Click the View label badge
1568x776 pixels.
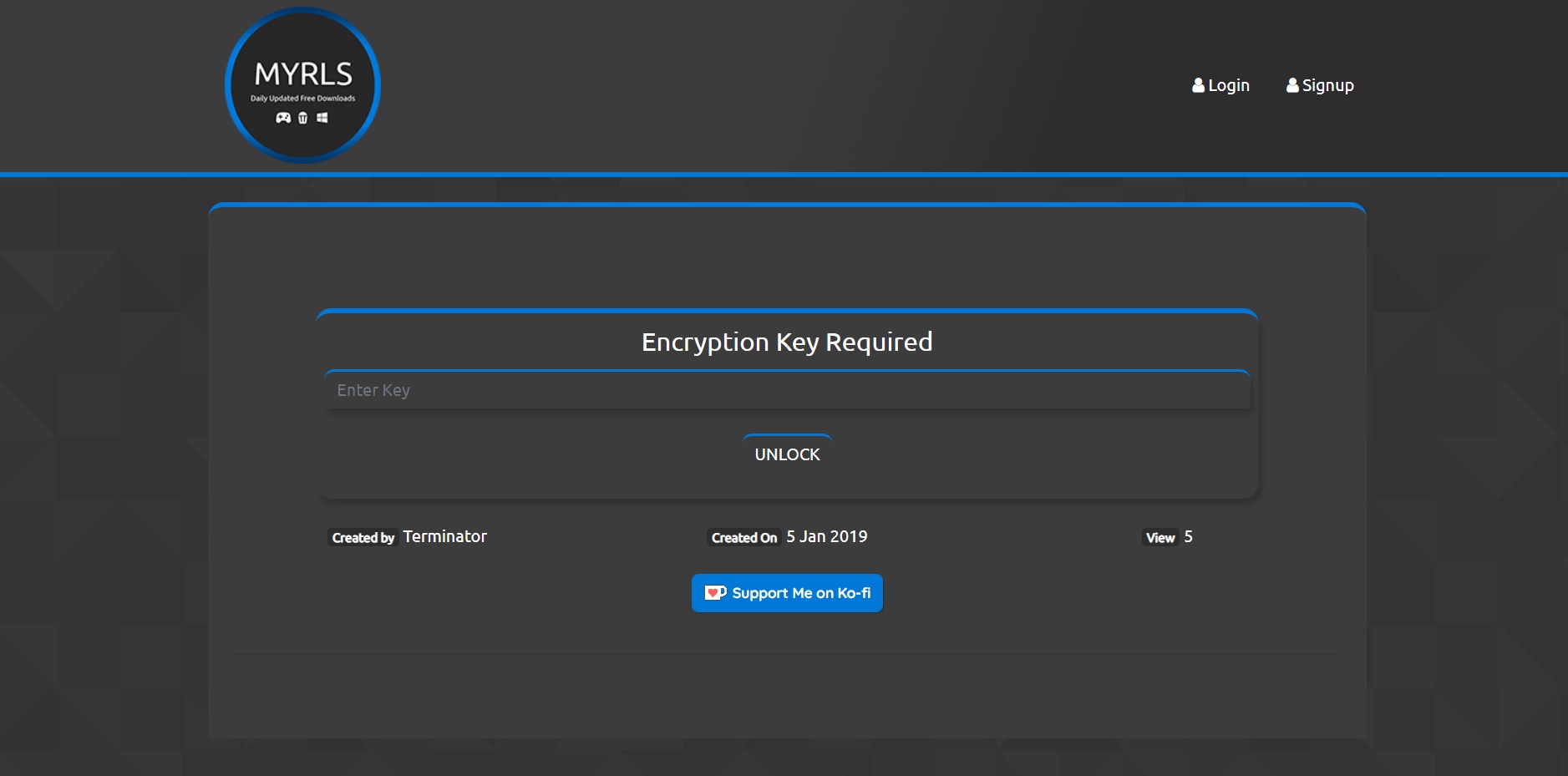(x=1160, y=538)
